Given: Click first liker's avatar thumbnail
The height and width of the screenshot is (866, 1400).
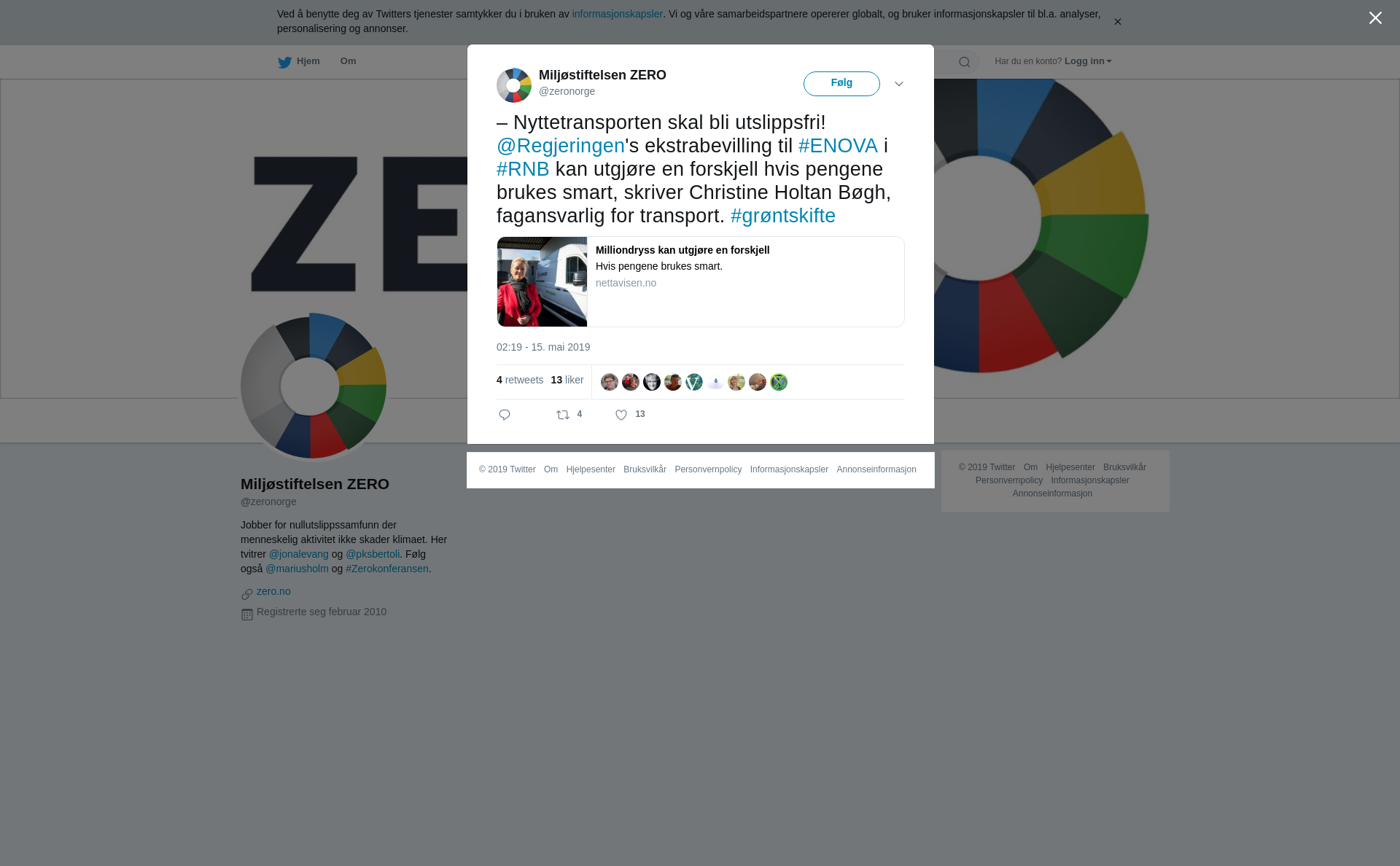Looking at the screenshot, I should [x=610, y=382].
